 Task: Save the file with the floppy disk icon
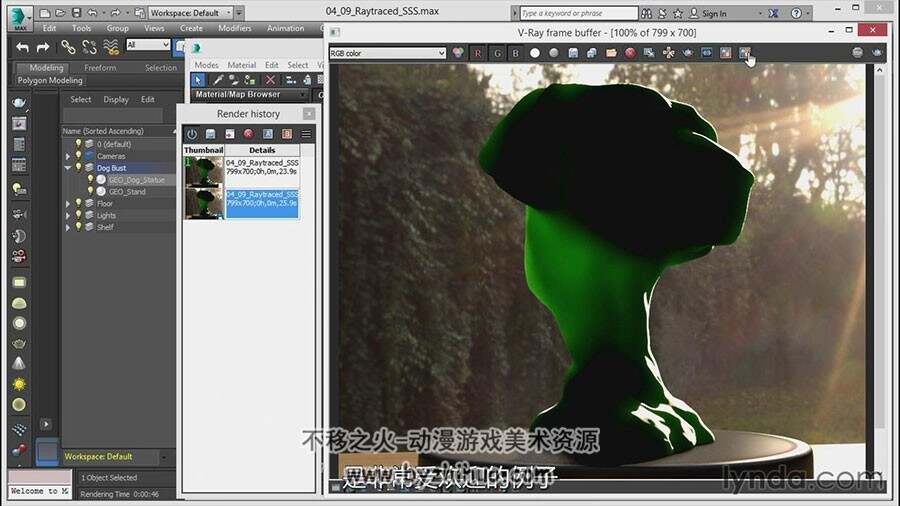click(76, 13)
